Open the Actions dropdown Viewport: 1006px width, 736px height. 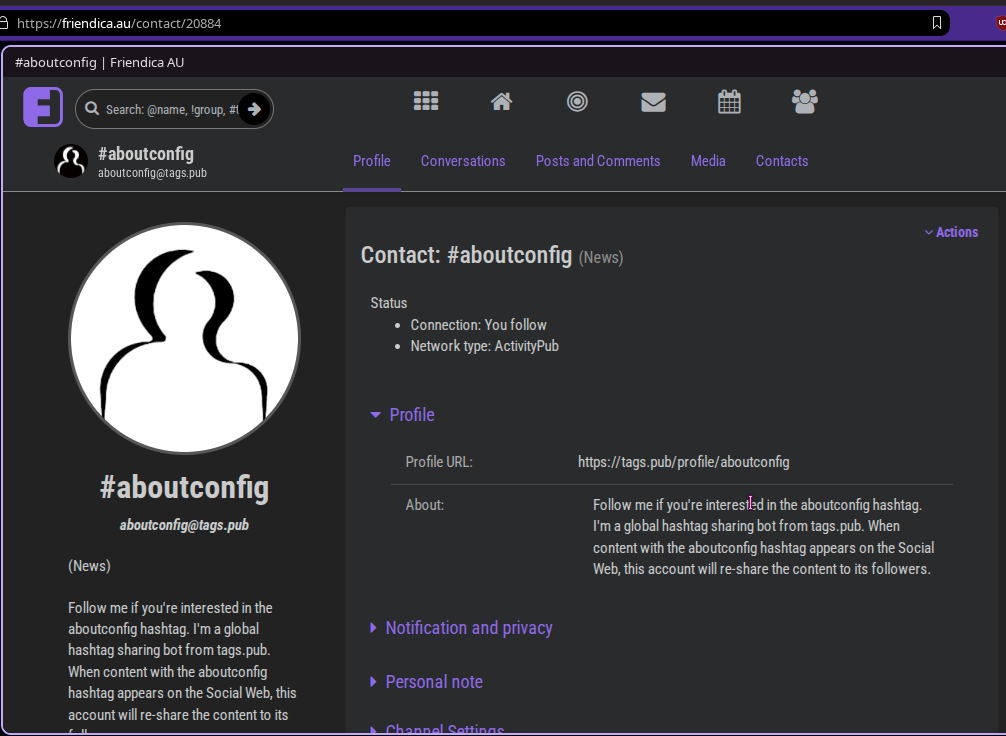(950, 232)
